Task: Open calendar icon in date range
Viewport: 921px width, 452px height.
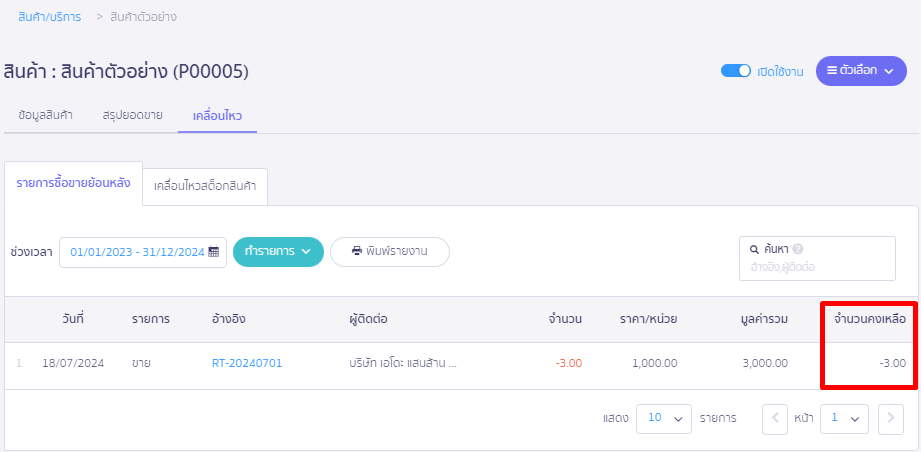Action: [x=214, y=252]
